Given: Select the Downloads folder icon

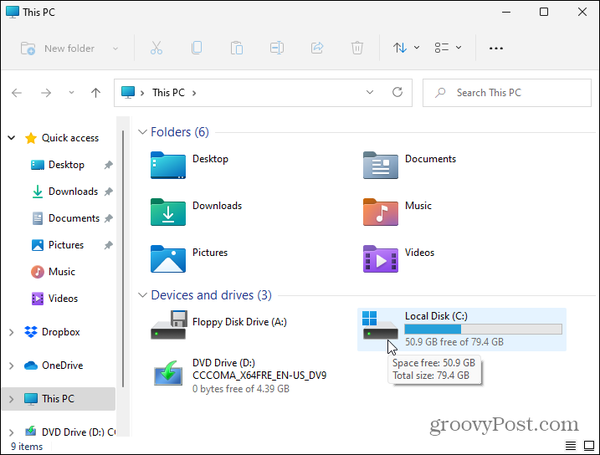Looking at the screenshot, I should point(168,212).
